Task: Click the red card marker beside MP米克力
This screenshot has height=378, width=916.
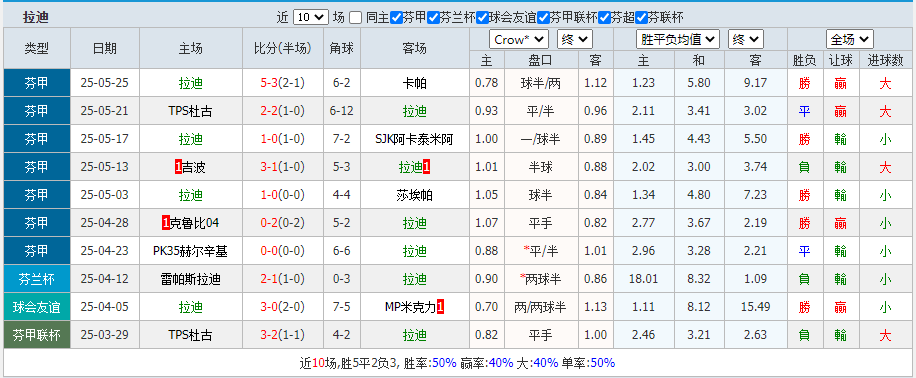Action: point(440,307)
